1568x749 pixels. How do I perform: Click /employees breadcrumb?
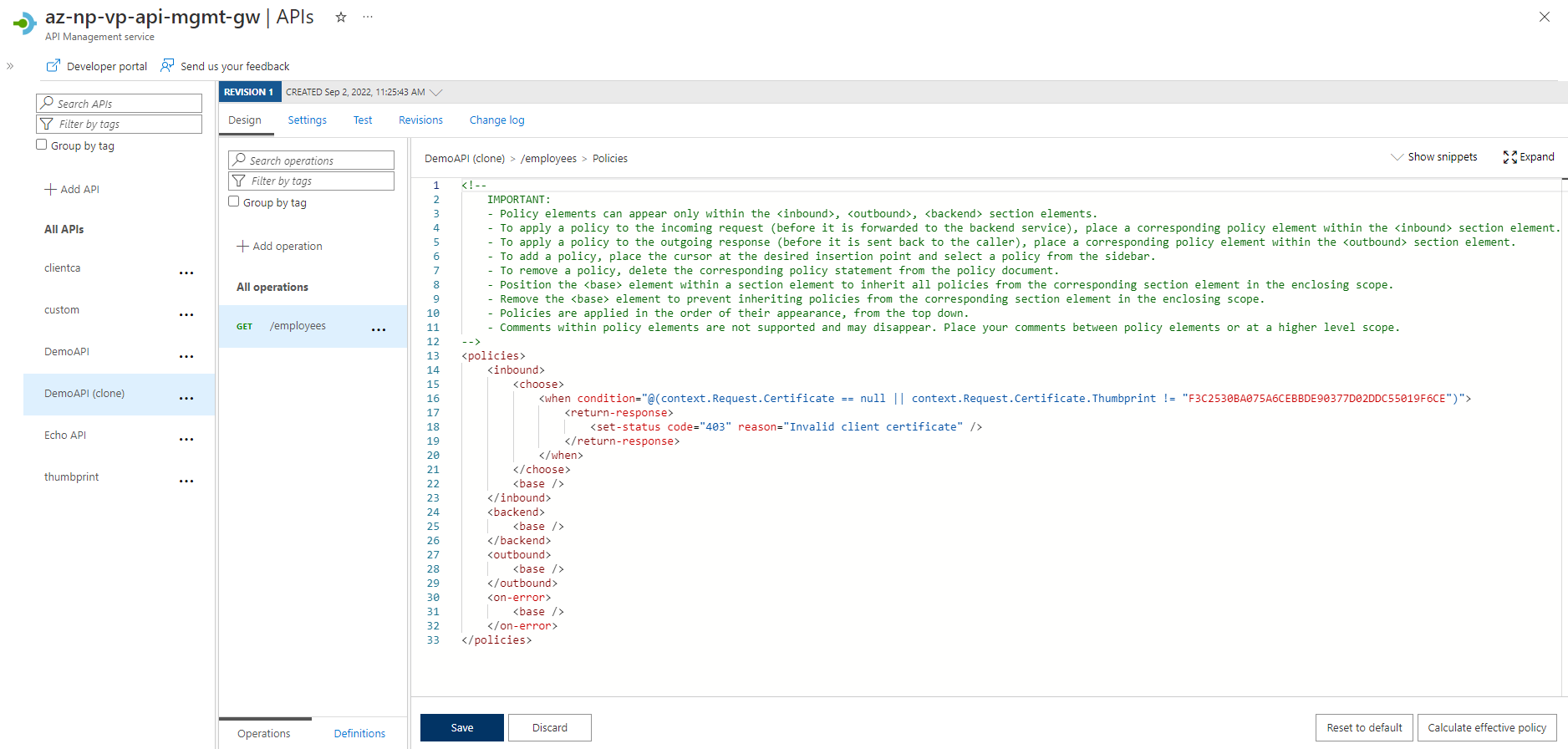(x=548, y=158)
